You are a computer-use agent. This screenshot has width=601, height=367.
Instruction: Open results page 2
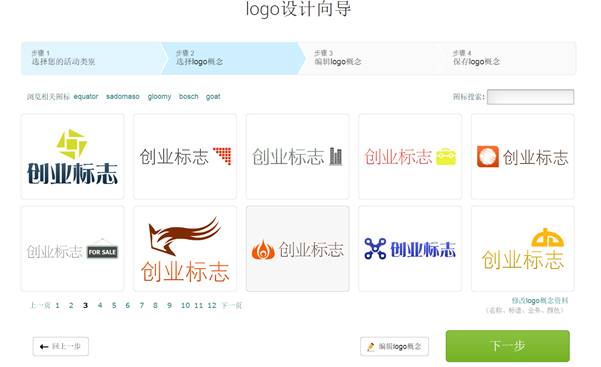point(71,306)
